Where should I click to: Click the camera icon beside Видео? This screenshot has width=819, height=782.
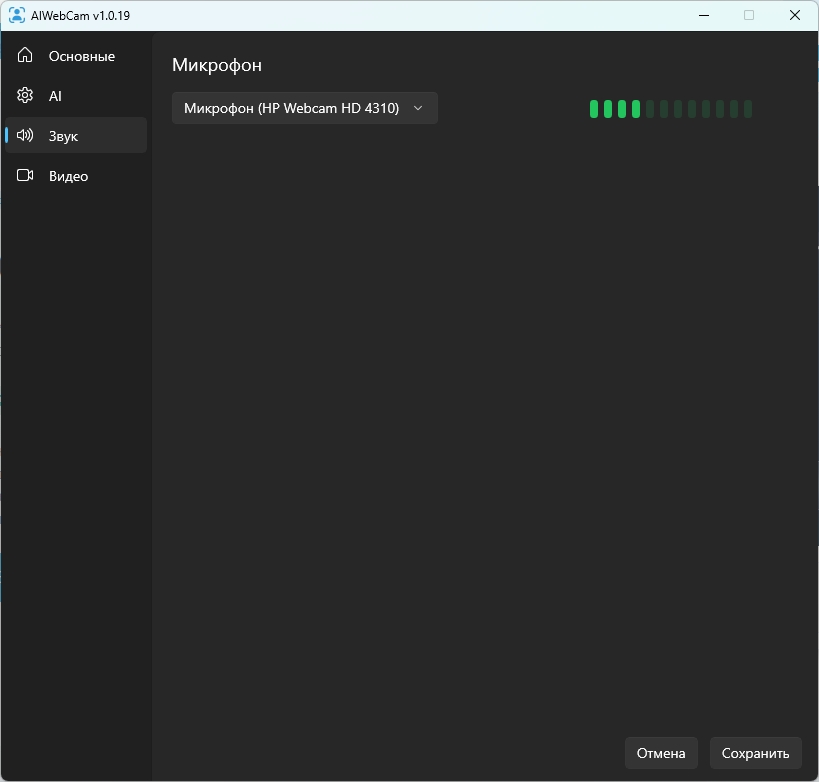[25, 176]
